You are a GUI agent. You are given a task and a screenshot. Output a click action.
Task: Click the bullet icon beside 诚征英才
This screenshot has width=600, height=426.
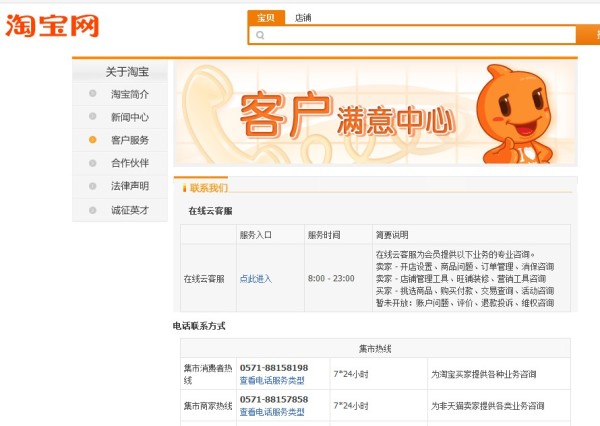pos(93,210)
